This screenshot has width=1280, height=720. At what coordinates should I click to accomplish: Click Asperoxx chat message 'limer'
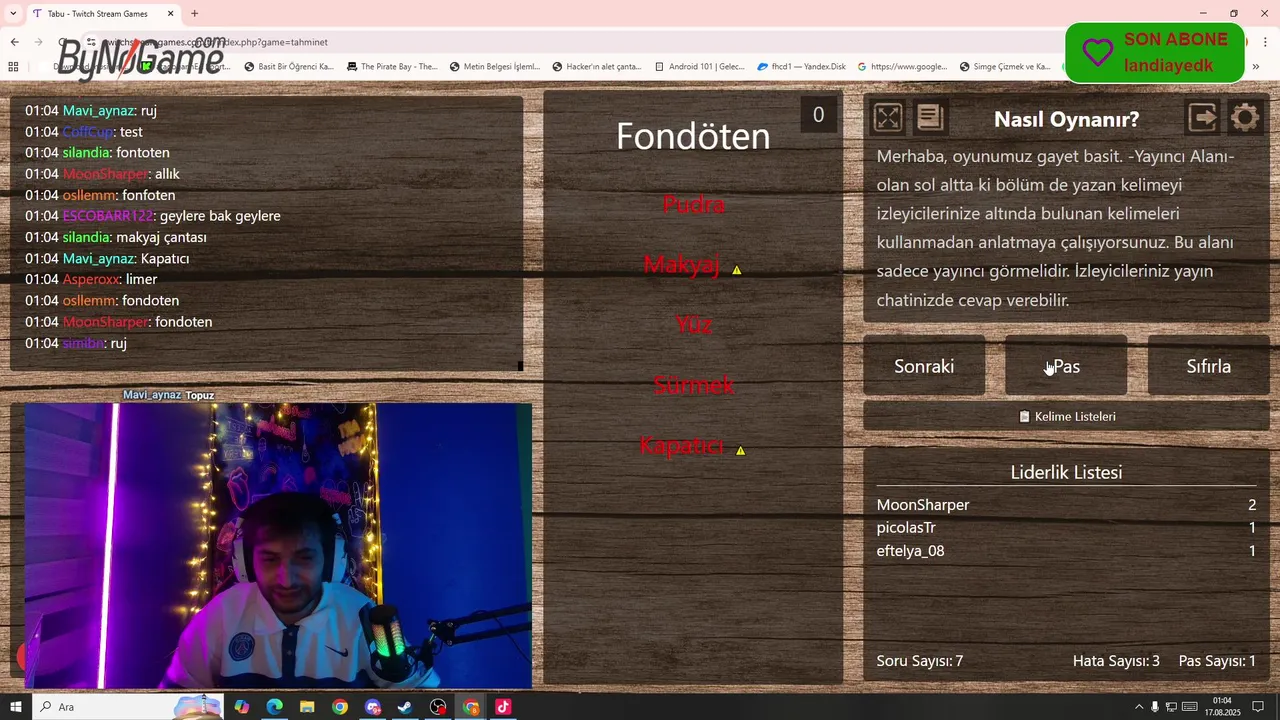pos(141,279)
